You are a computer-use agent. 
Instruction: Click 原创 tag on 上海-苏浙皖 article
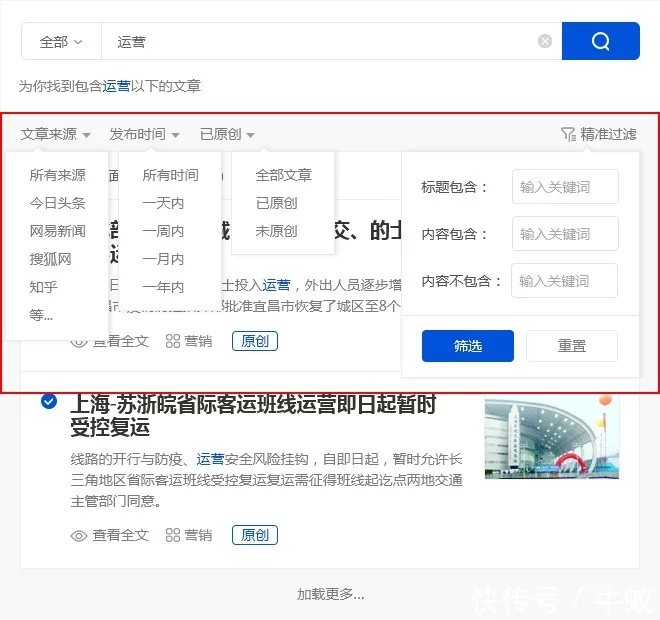[255, 535]
